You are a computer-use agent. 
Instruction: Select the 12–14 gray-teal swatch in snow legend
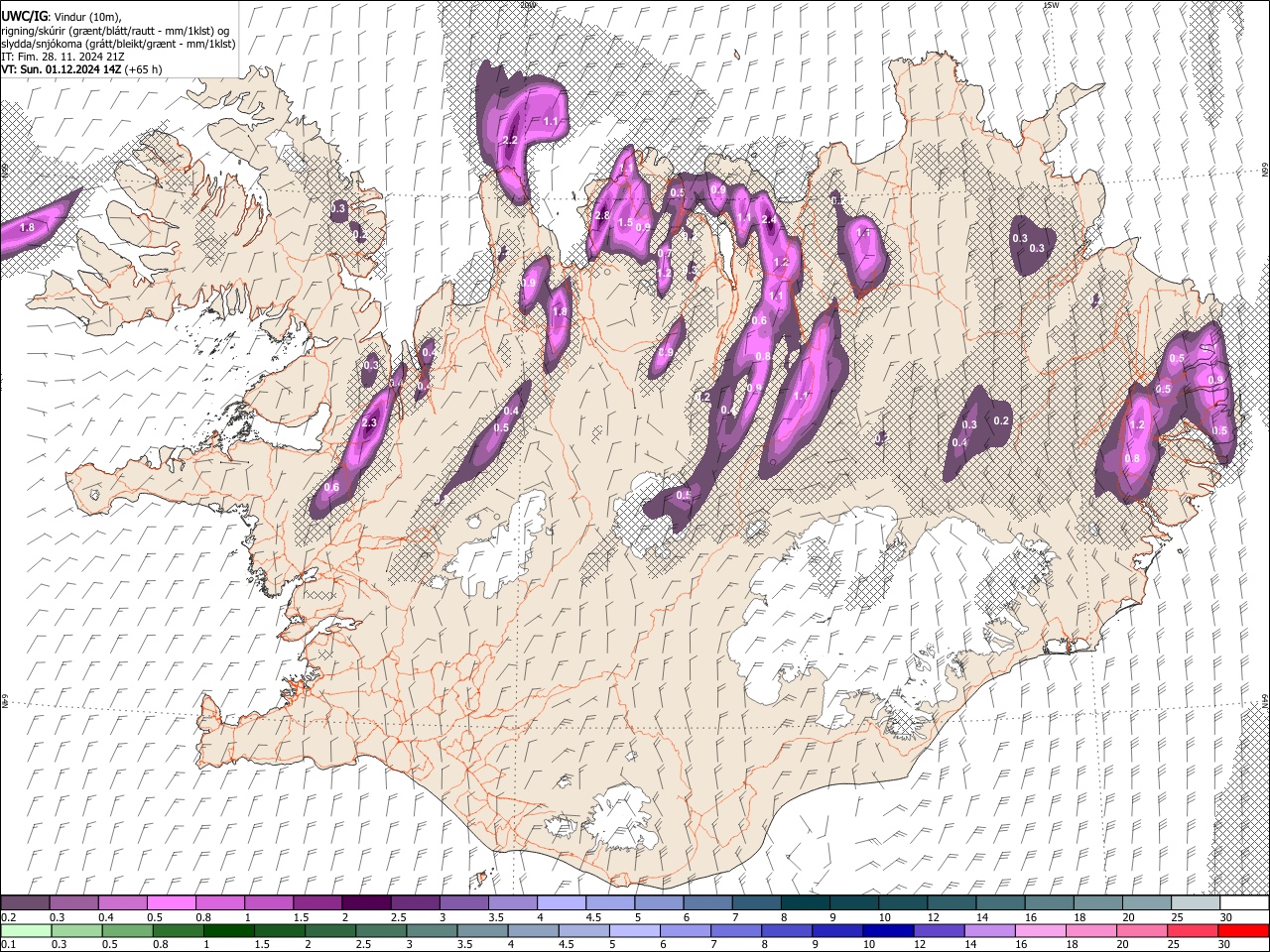[x=952, y=903]
